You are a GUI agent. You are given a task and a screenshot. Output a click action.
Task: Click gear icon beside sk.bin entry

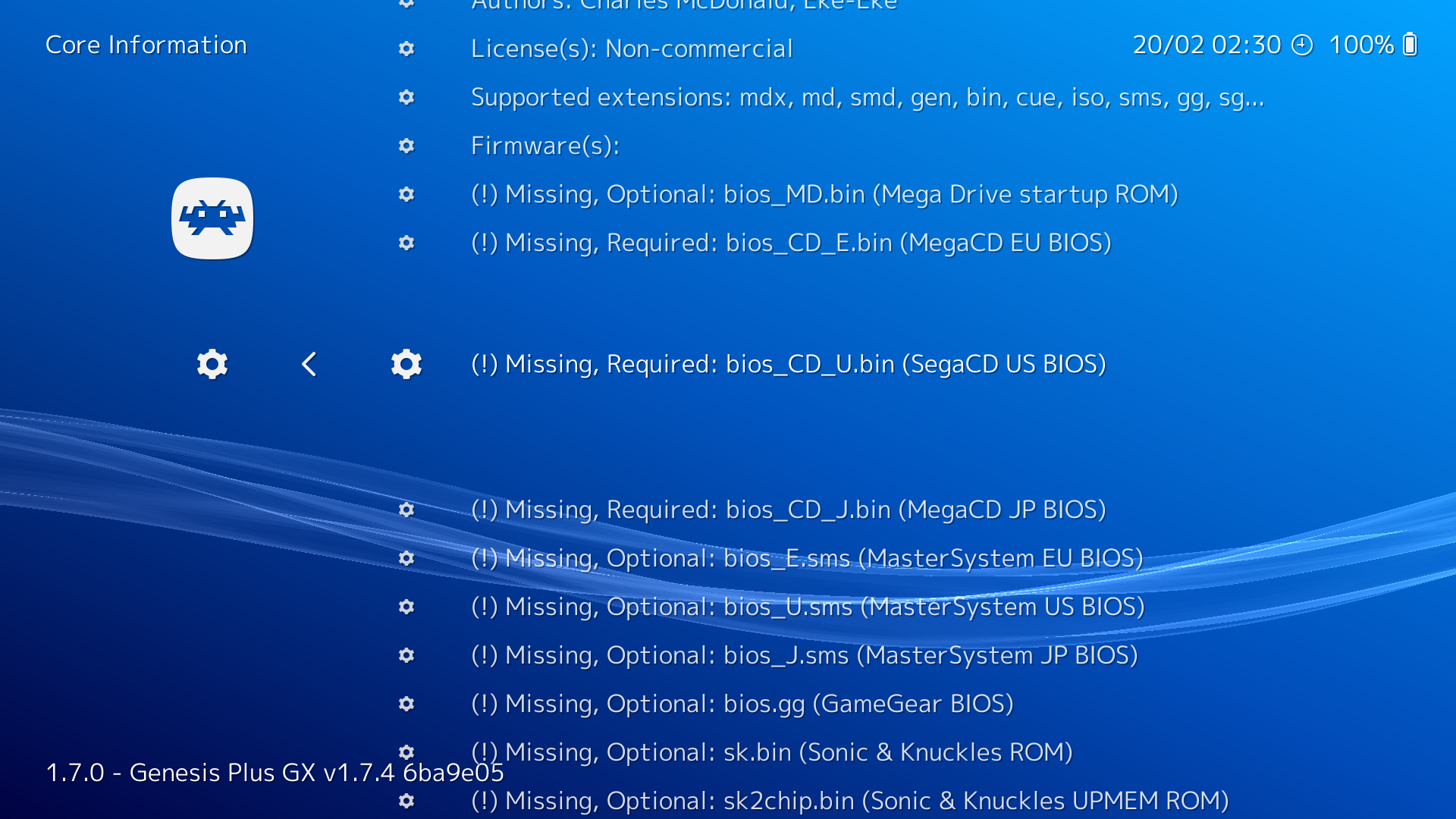pyautogui.click(x=406, y=752)
